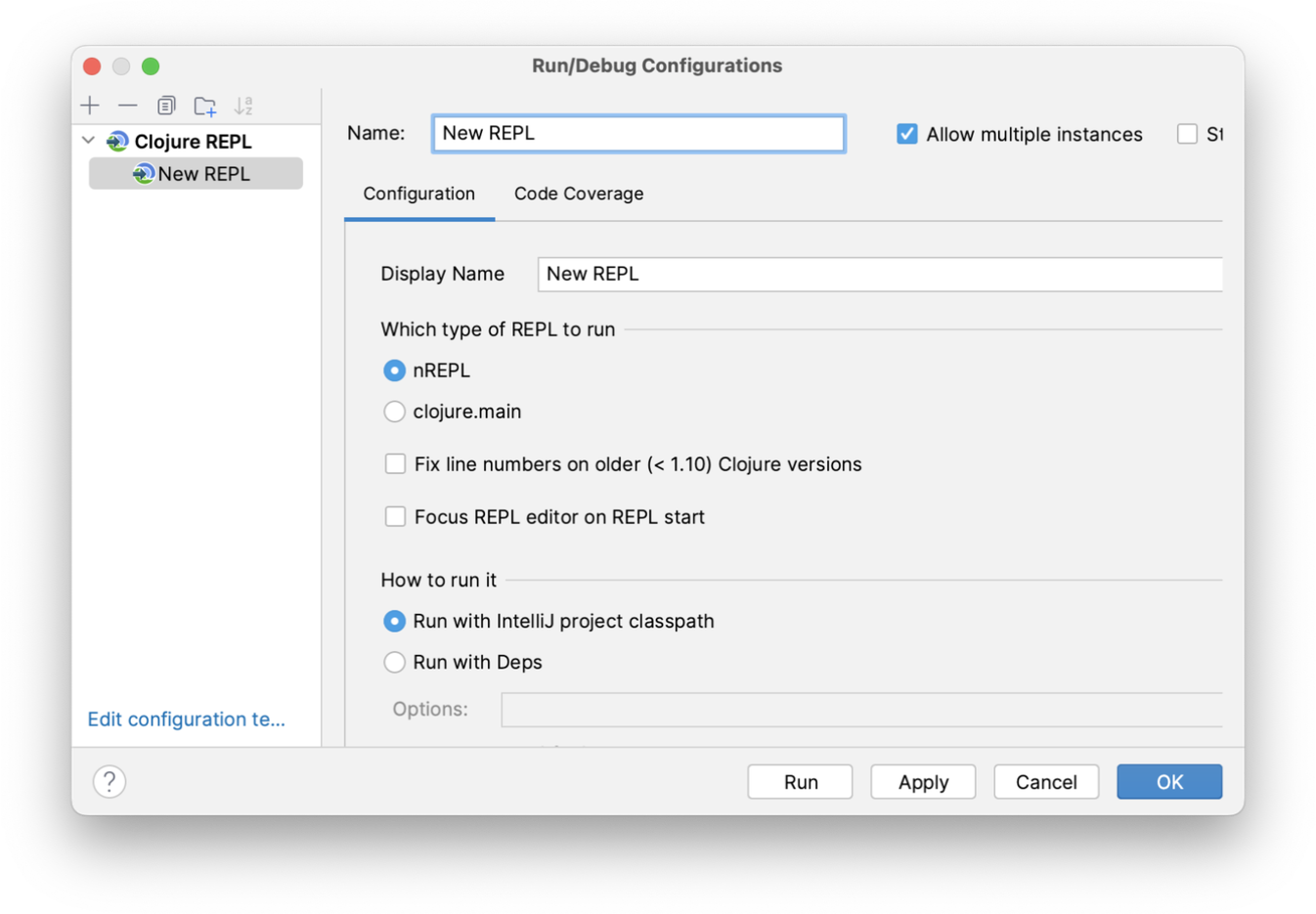This screenshot has height=914, width=1316.
Task: Select Run with Deps option
Action: point(394,662)
